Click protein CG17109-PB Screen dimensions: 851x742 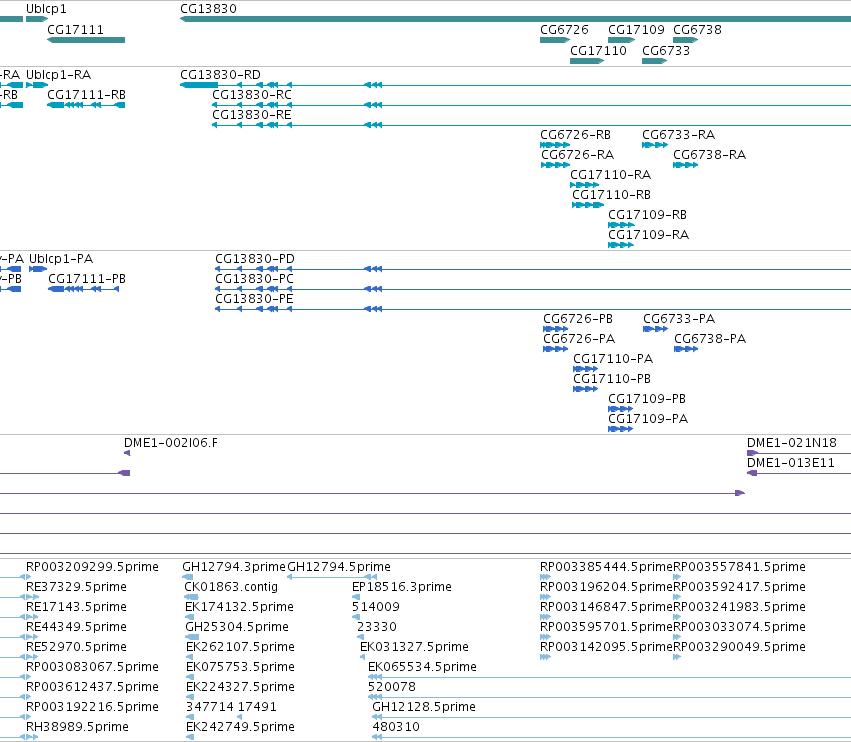(x=620, y=409)
